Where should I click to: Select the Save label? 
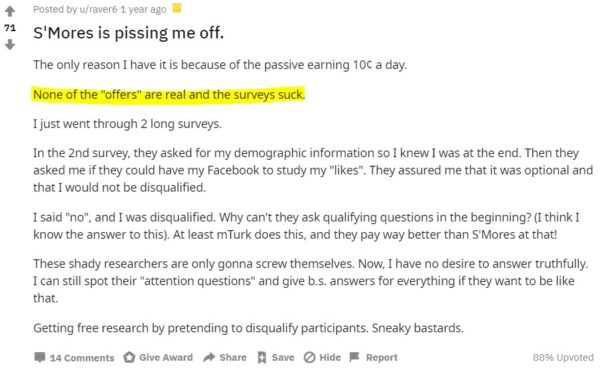point(283,357)
